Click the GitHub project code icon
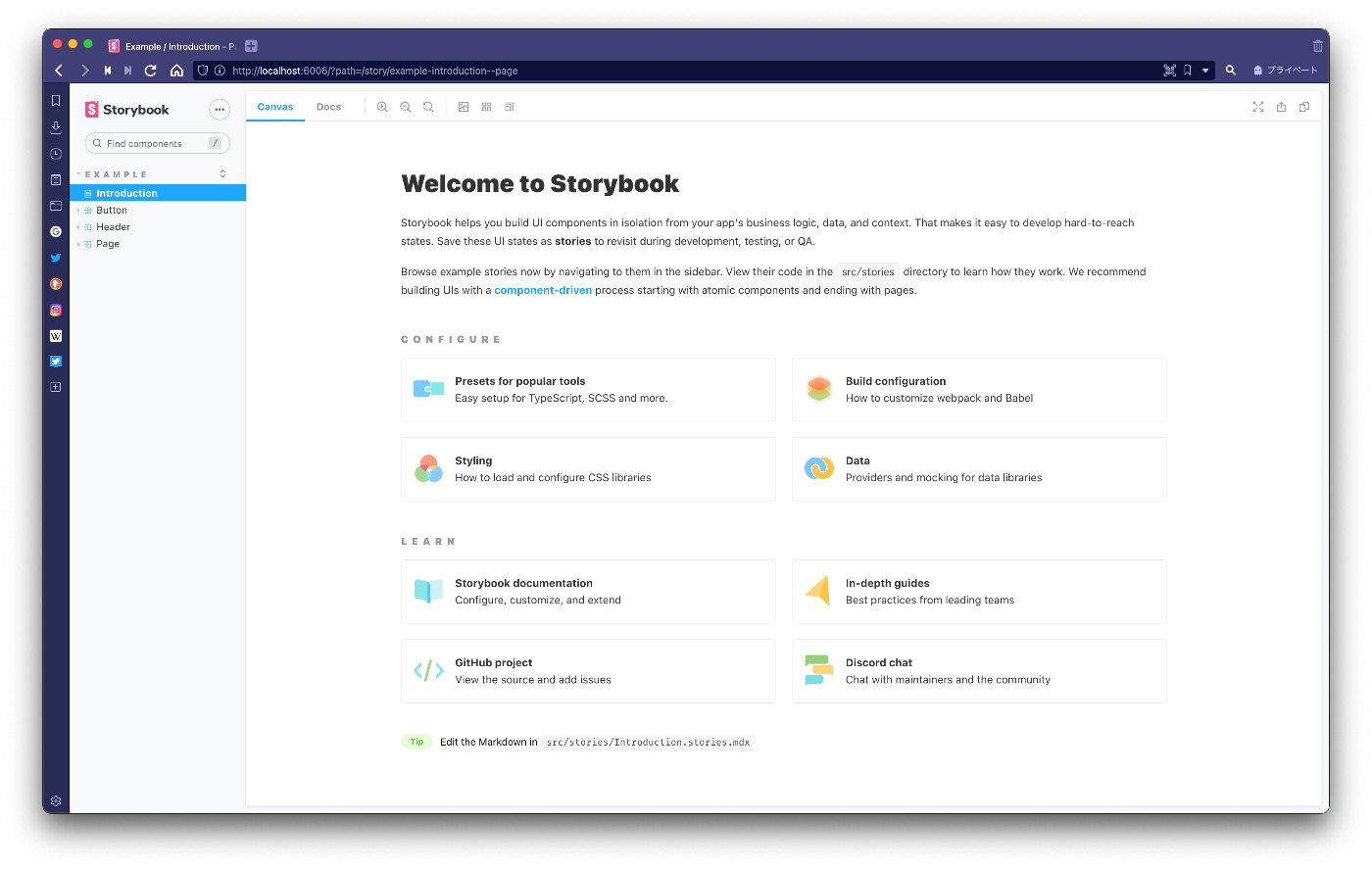The height and width of the screenshot is (870, 1372). tap(428, 671)
